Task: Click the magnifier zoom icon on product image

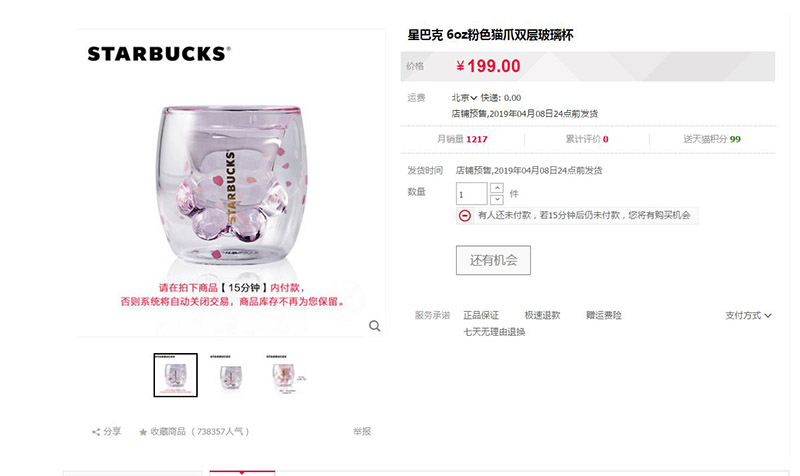Action: click(374, 325)
